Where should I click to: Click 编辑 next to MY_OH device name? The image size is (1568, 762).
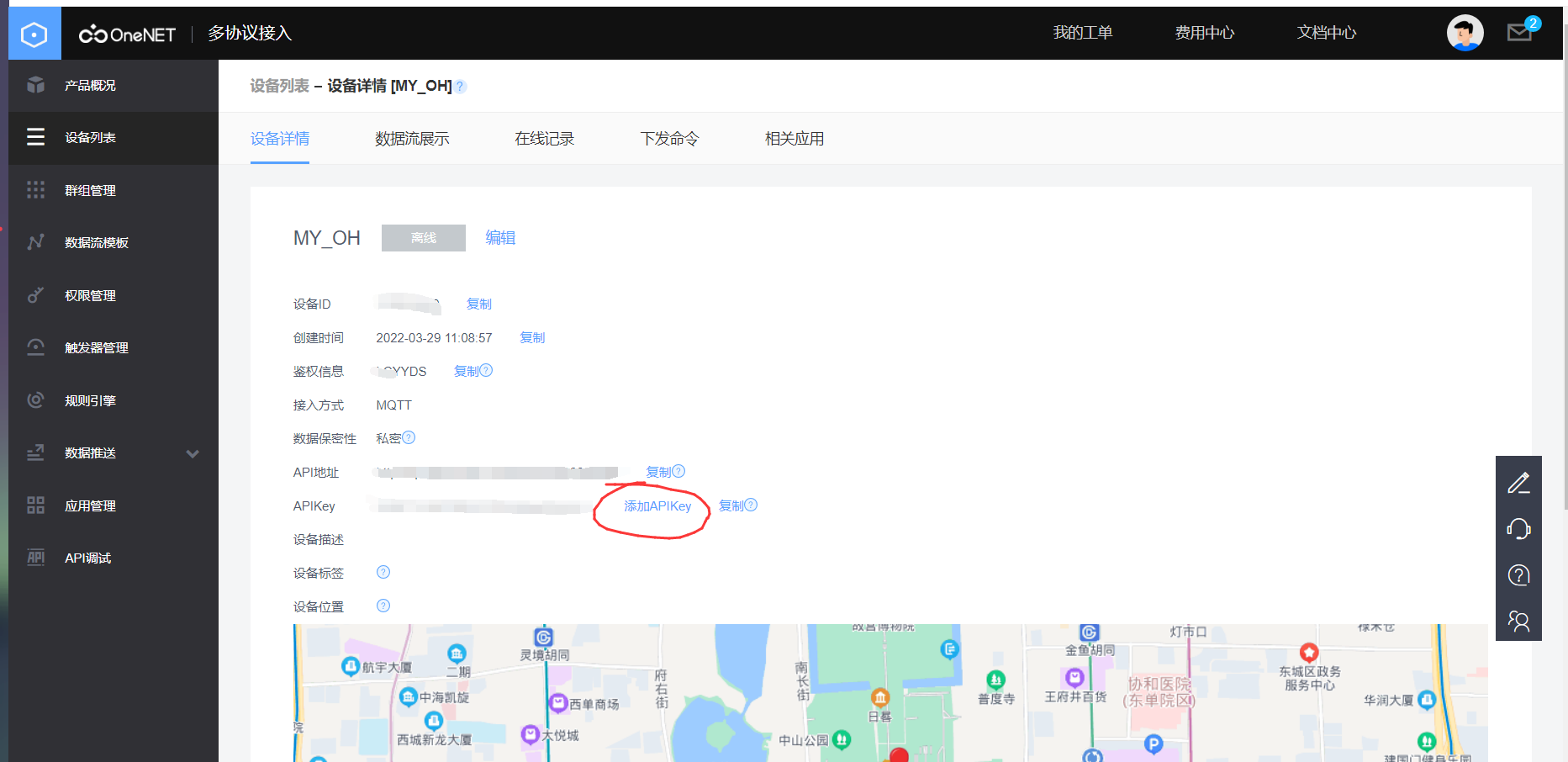(x=499, y=238)
